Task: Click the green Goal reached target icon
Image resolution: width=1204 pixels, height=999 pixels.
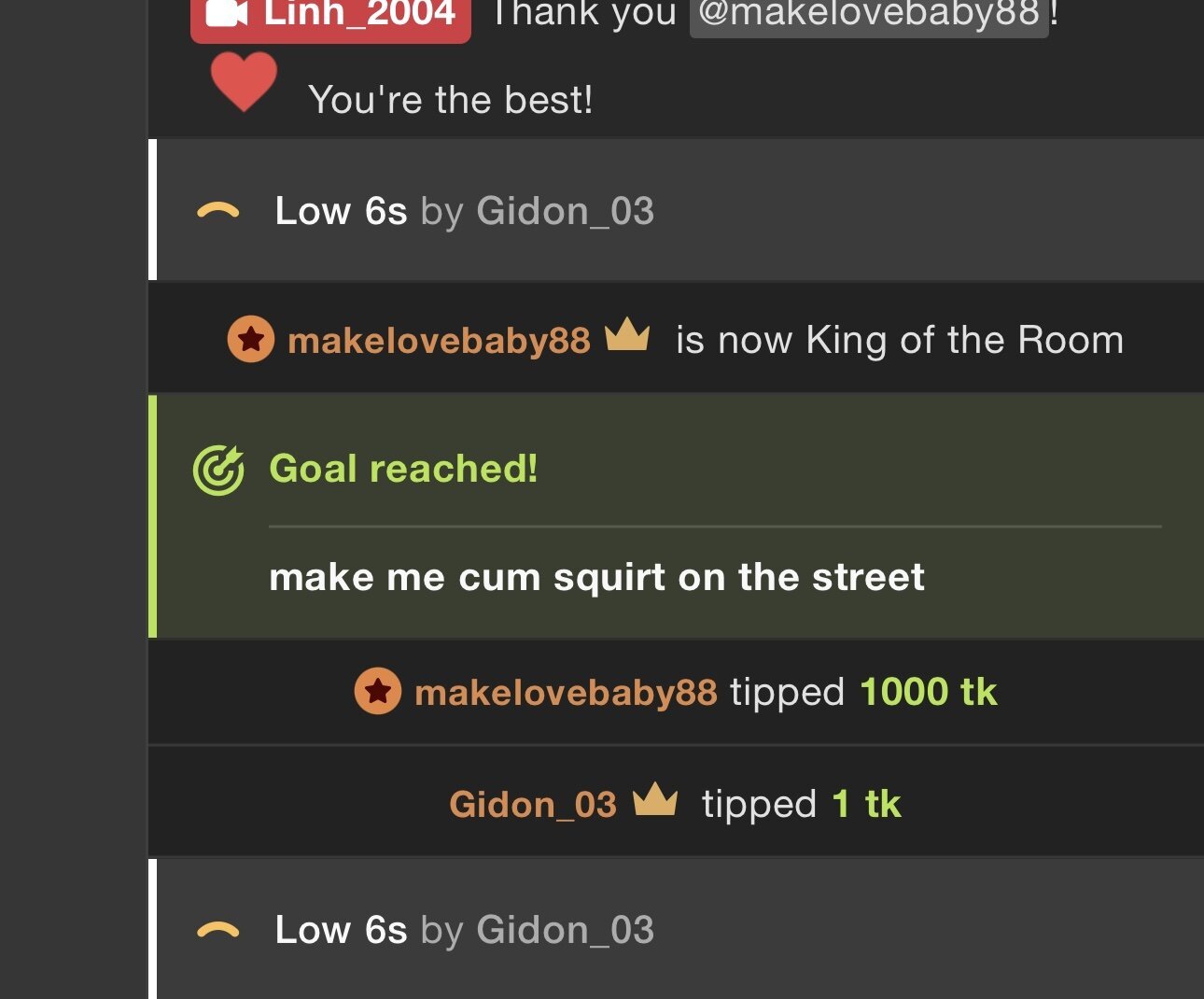Action: [x=218, y=470]
